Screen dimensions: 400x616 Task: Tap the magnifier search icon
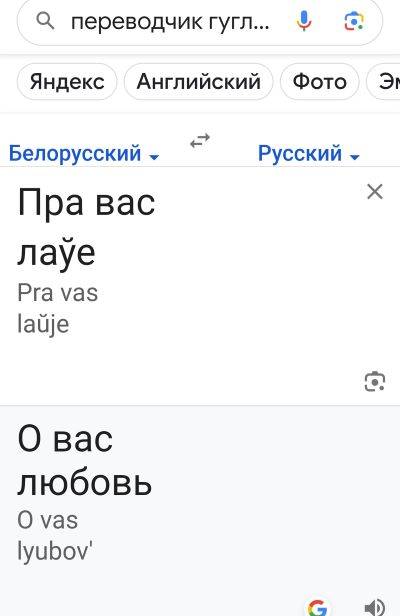pos(45,21)
